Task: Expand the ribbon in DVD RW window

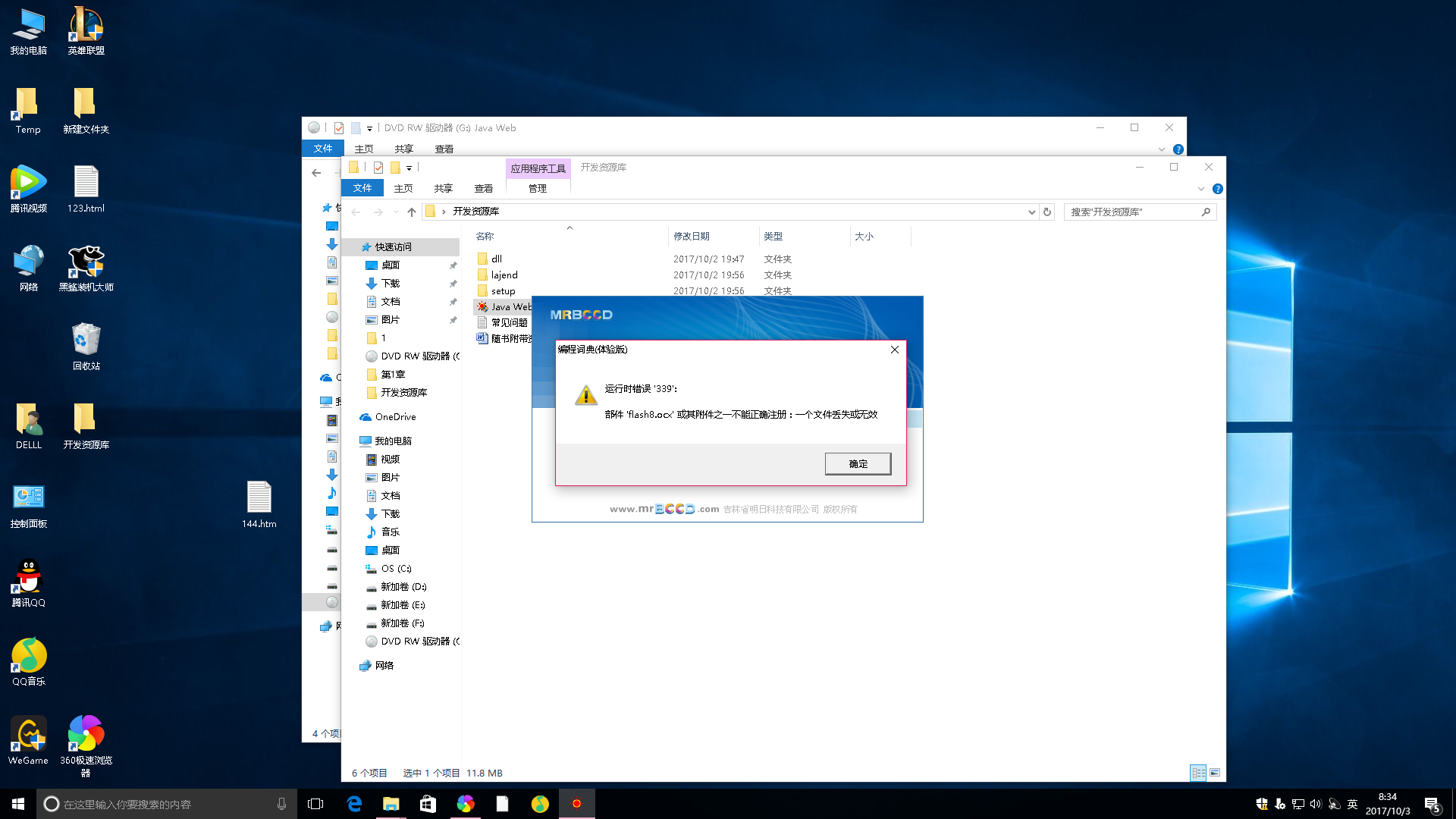Action: [1162, 149]
